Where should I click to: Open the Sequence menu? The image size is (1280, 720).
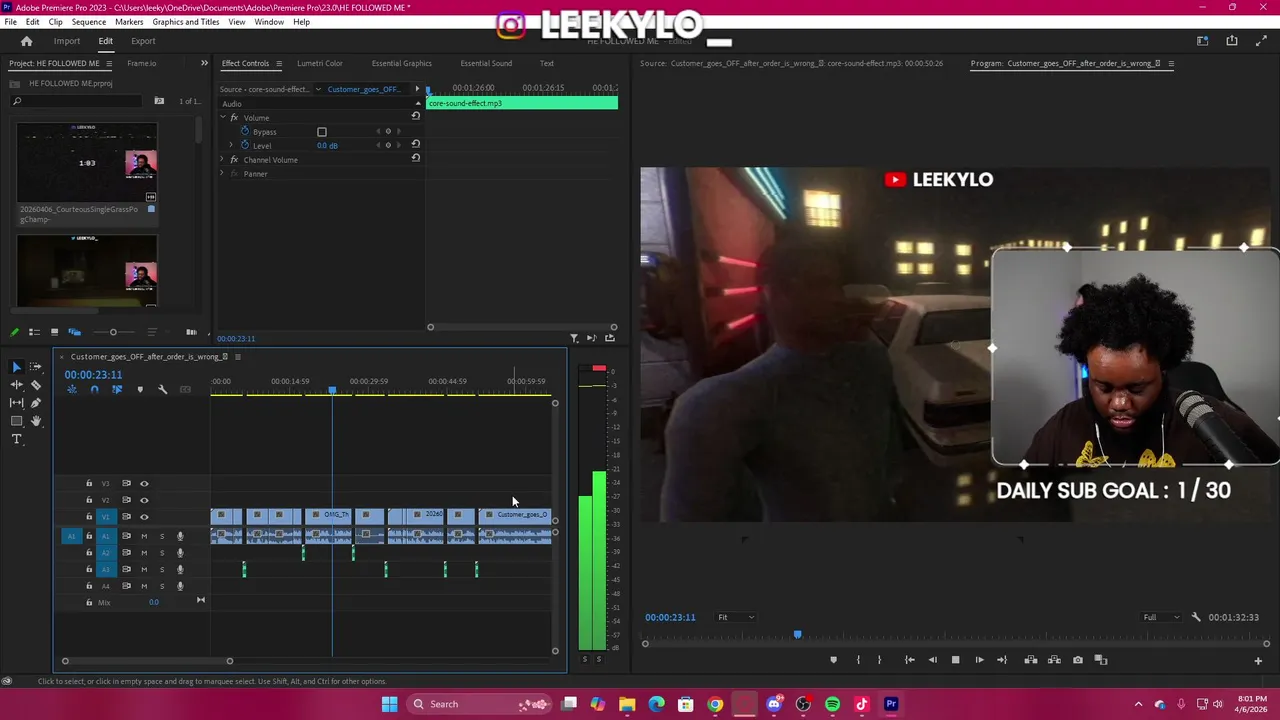pos(88,22)
